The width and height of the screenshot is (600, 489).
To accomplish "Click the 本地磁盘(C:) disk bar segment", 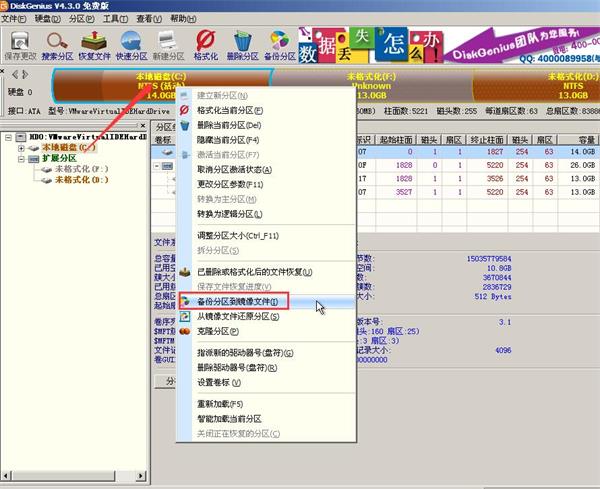I will click(x=161, y=86).
